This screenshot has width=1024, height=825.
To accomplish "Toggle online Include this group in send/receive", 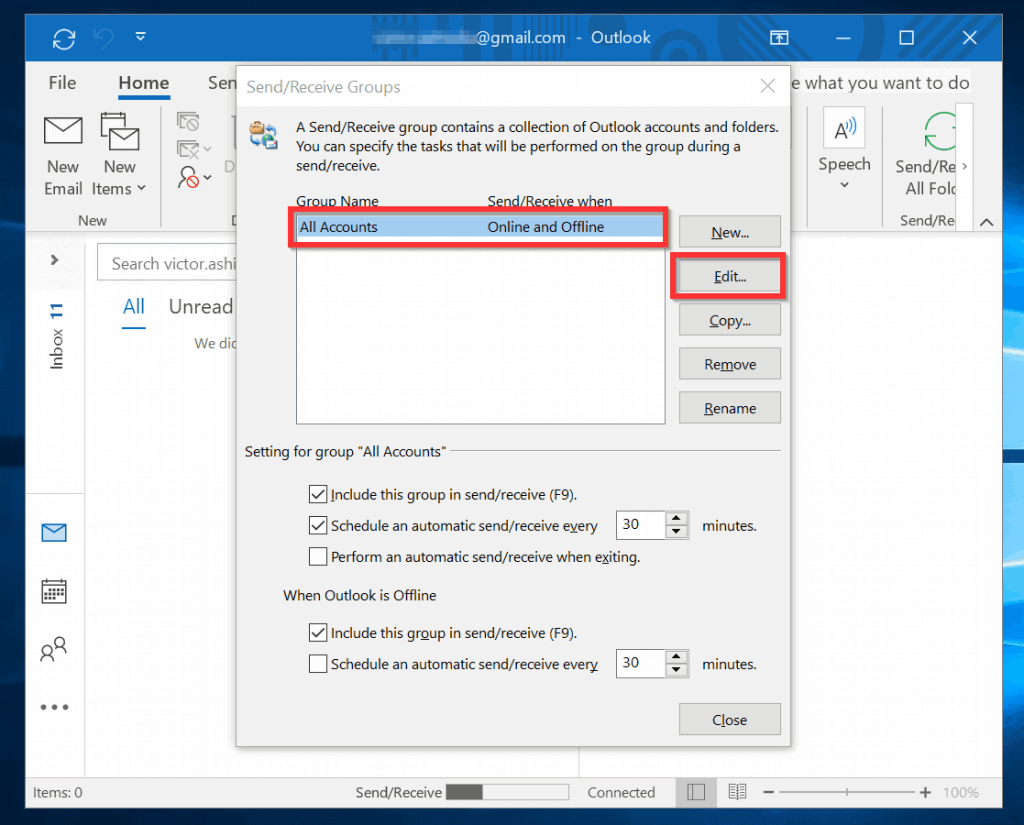I will [x=318, y=494].
